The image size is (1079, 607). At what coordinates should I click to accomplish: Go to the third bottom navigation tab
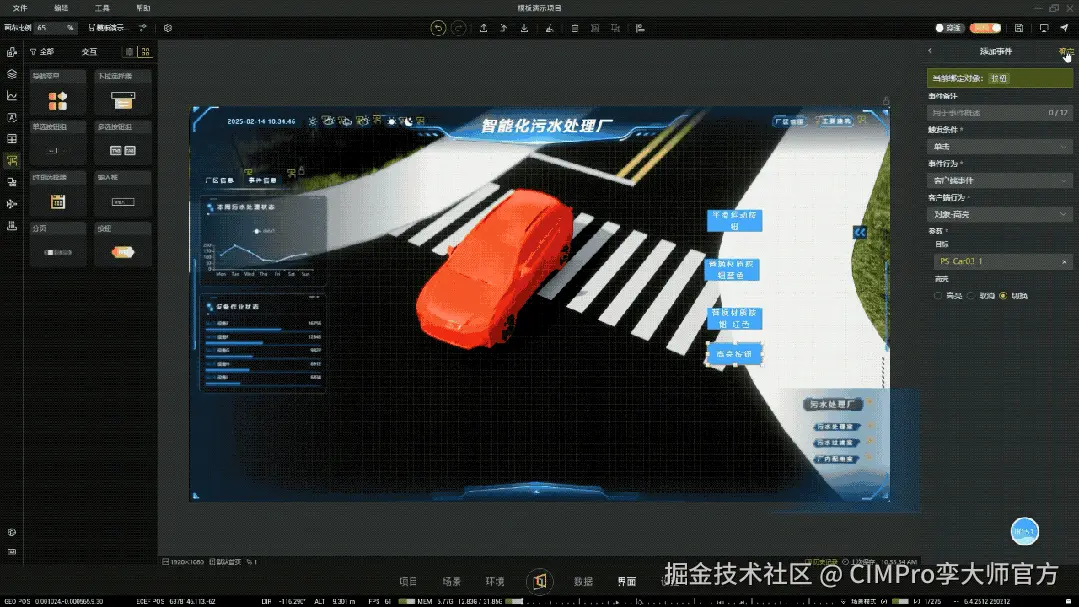click(495, 582)
